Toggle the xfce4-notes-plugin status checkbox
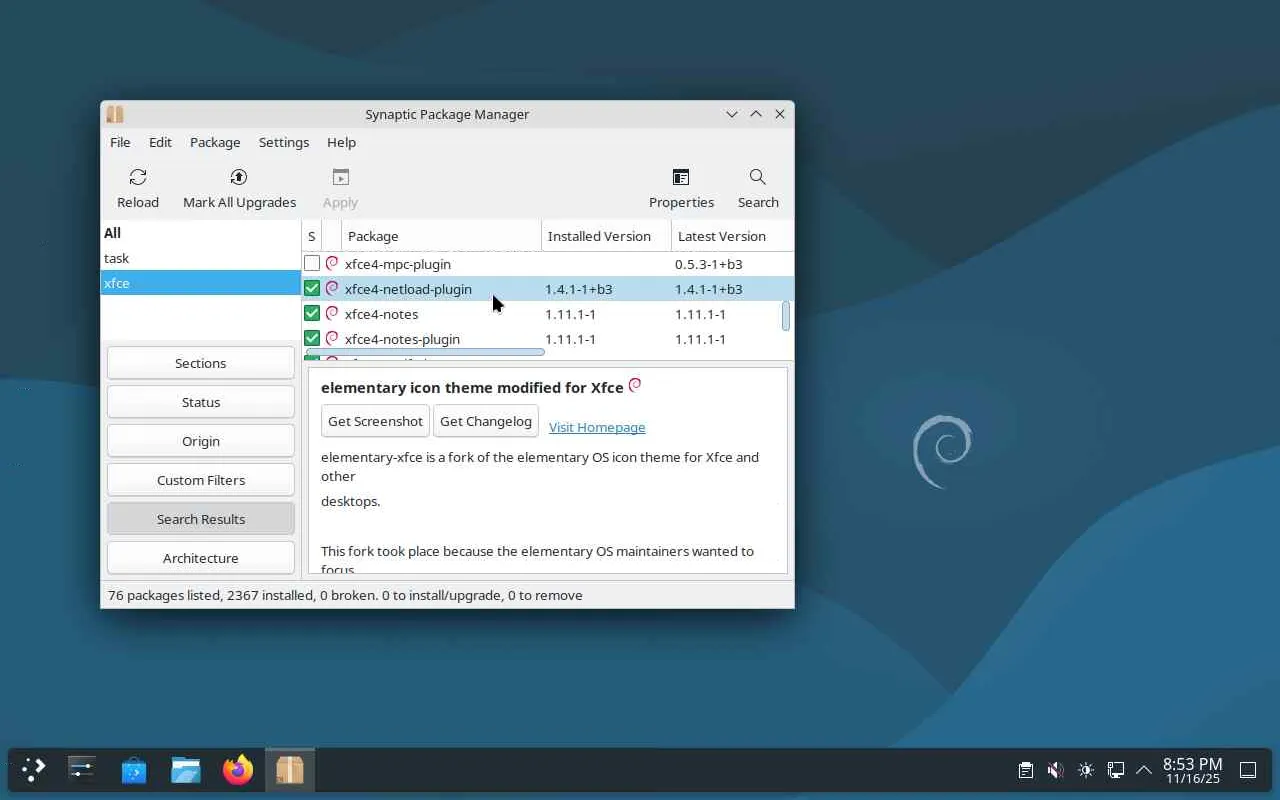1280x800 pixels. [312, 339]
